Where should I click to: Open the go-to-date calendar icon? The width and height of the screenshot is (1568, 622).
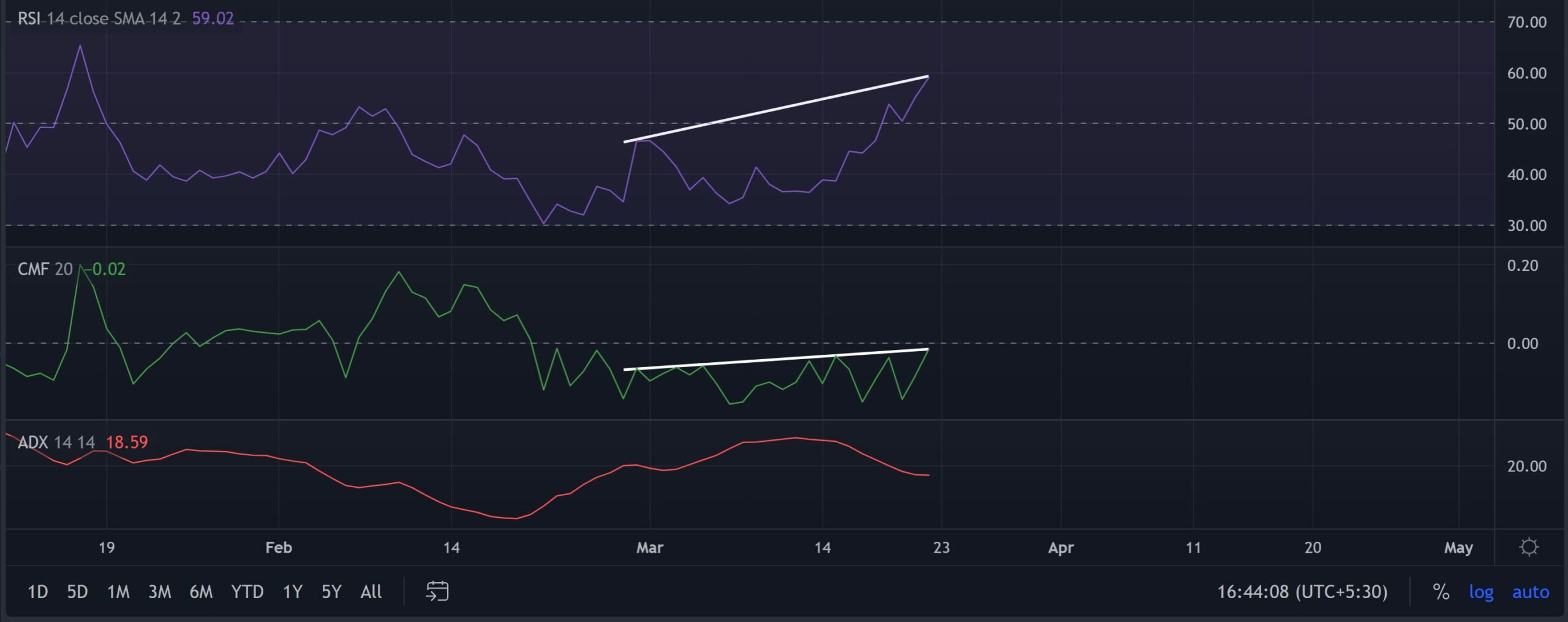[x=437, y=591]
